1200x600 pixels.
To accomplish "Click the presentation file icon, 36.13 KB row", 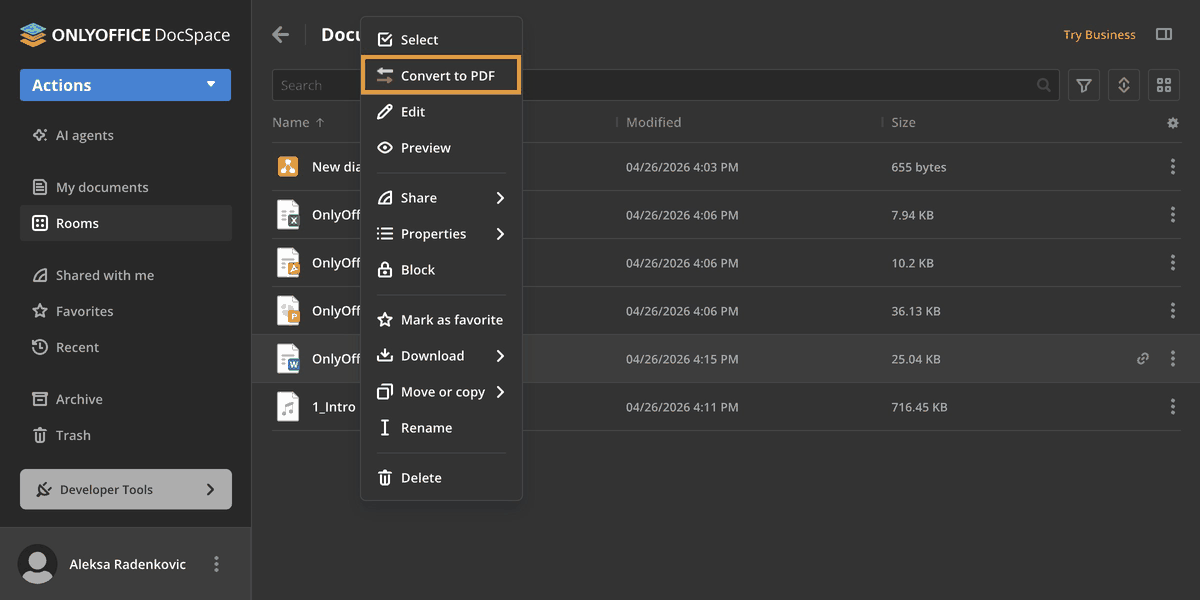I will [x=288, y=310].
